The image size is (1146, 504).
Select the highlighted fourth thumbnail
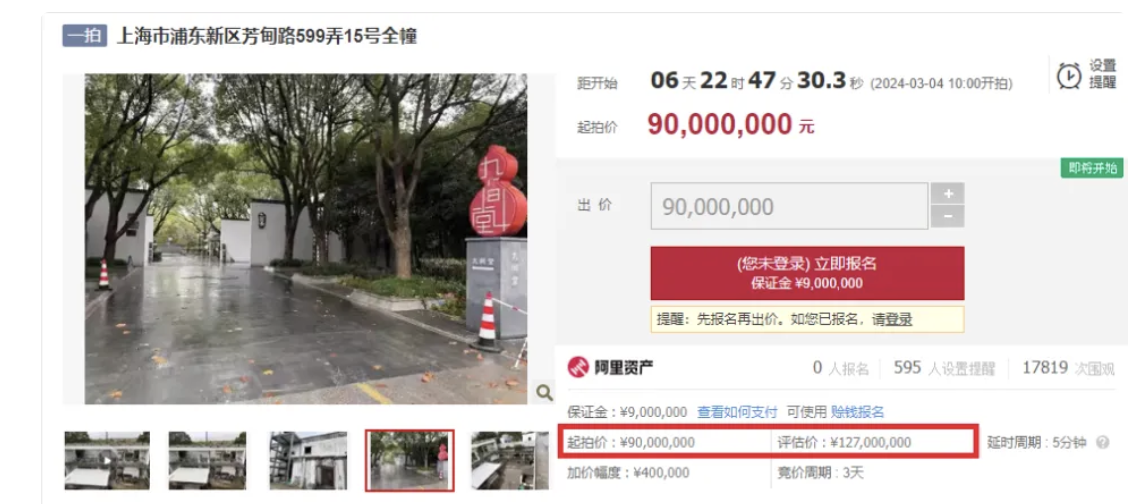point(409,460)
